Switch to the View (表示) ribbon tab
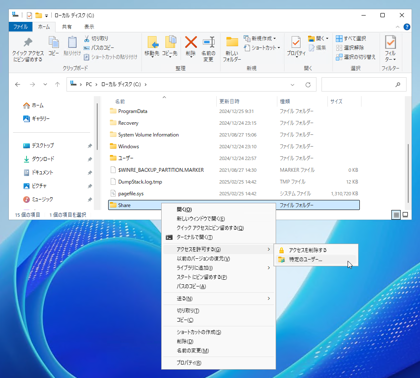420x378 pixels. point(89,27)
